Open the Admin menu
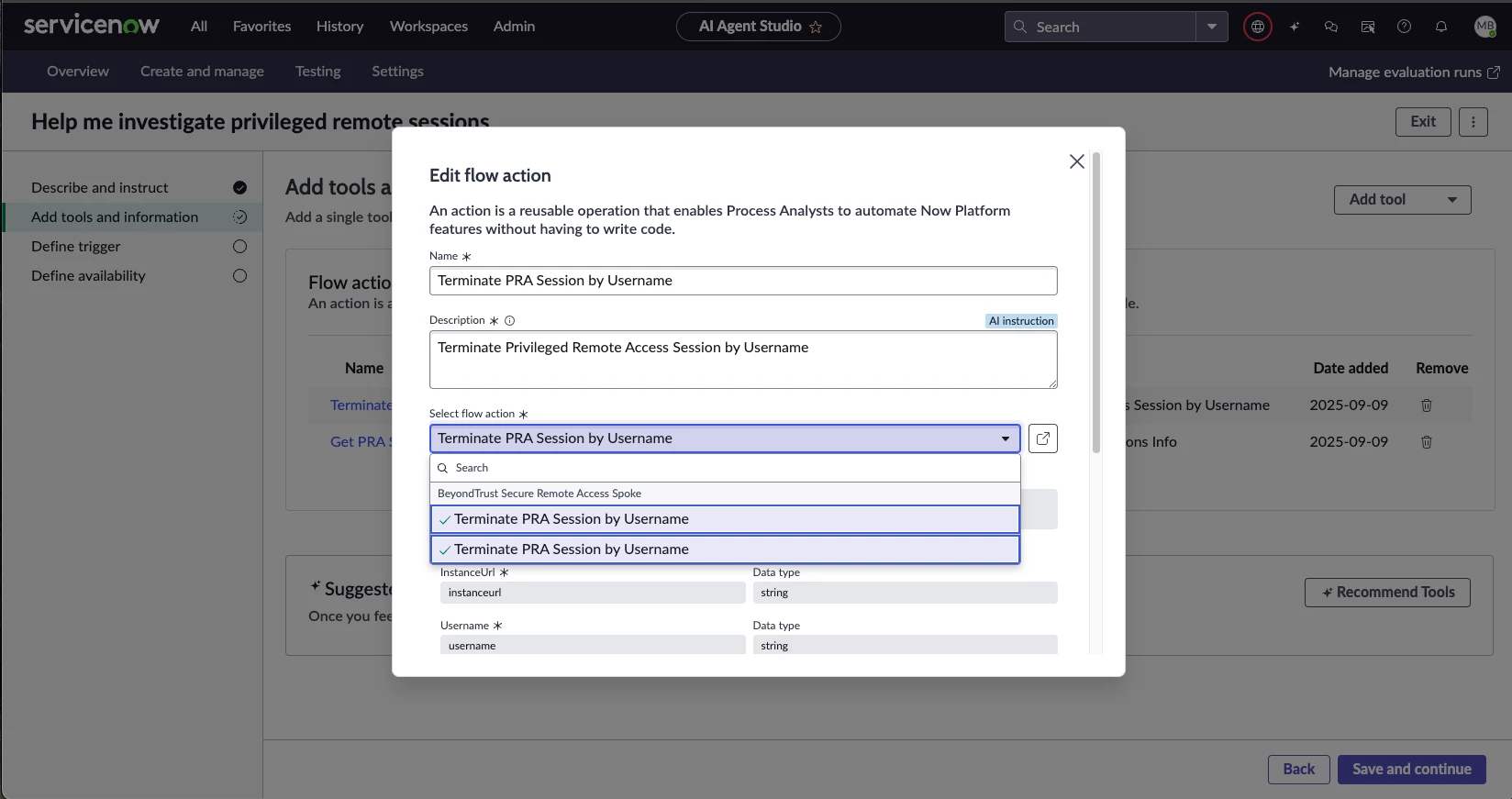The image size is (1512, 799). (x=514, y=27)
